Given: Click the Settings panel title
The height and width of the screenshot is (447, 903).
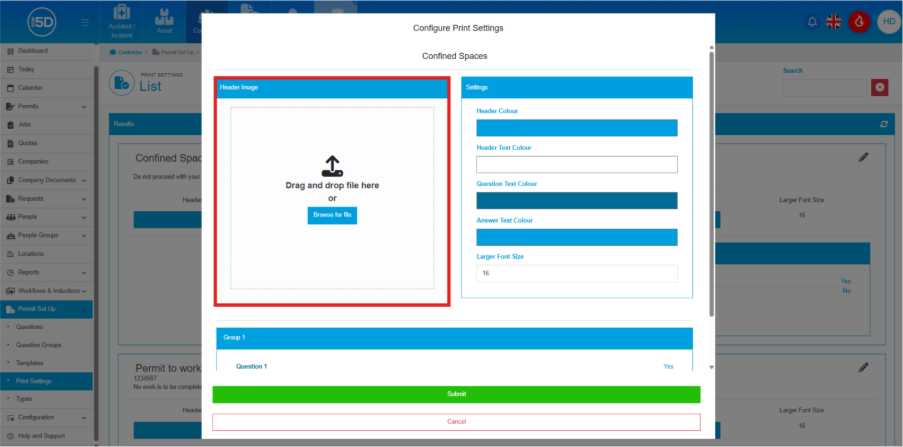Looking at the screenshot, I should (x=476, y=88).
